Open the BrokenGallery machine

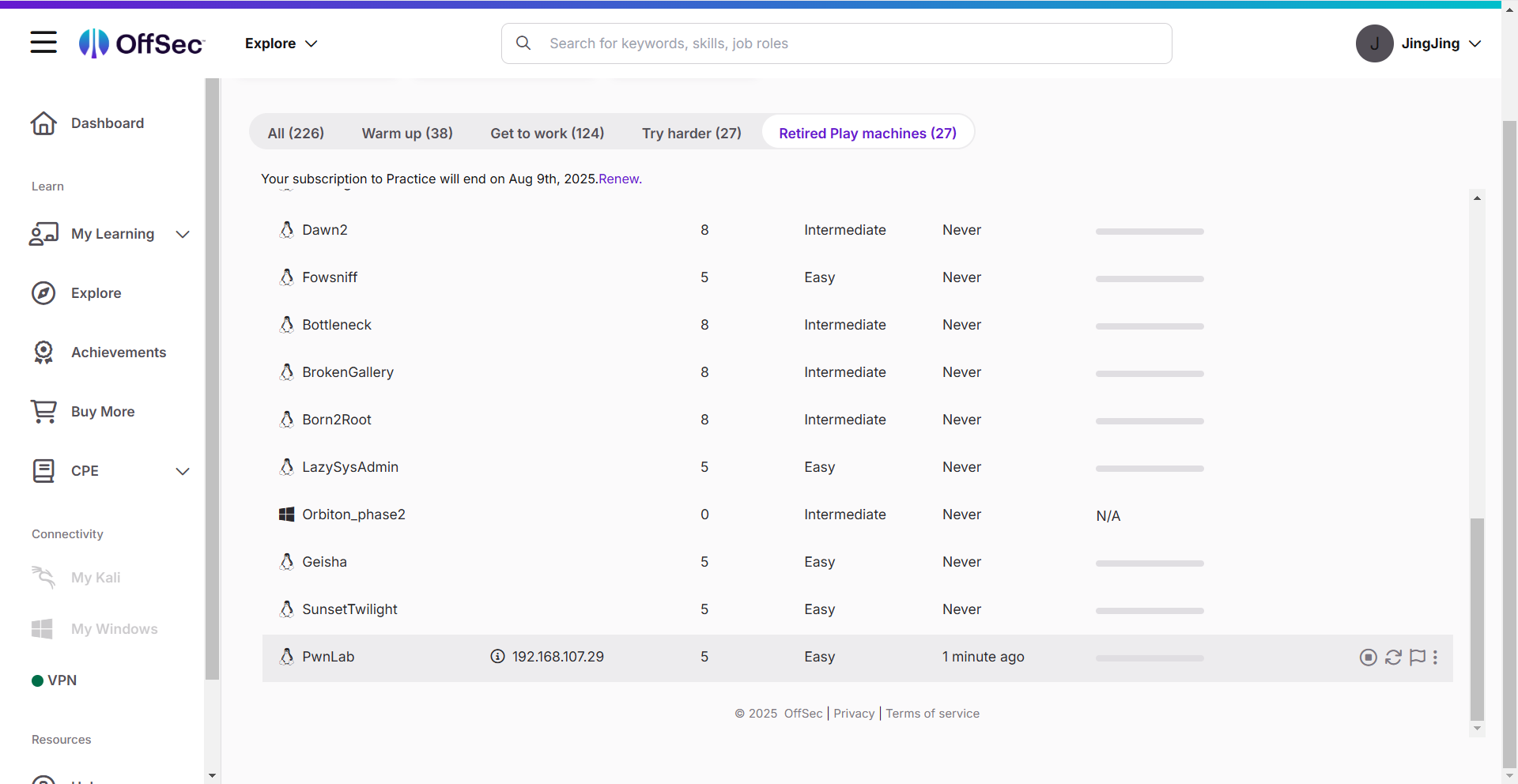[348, 372]
